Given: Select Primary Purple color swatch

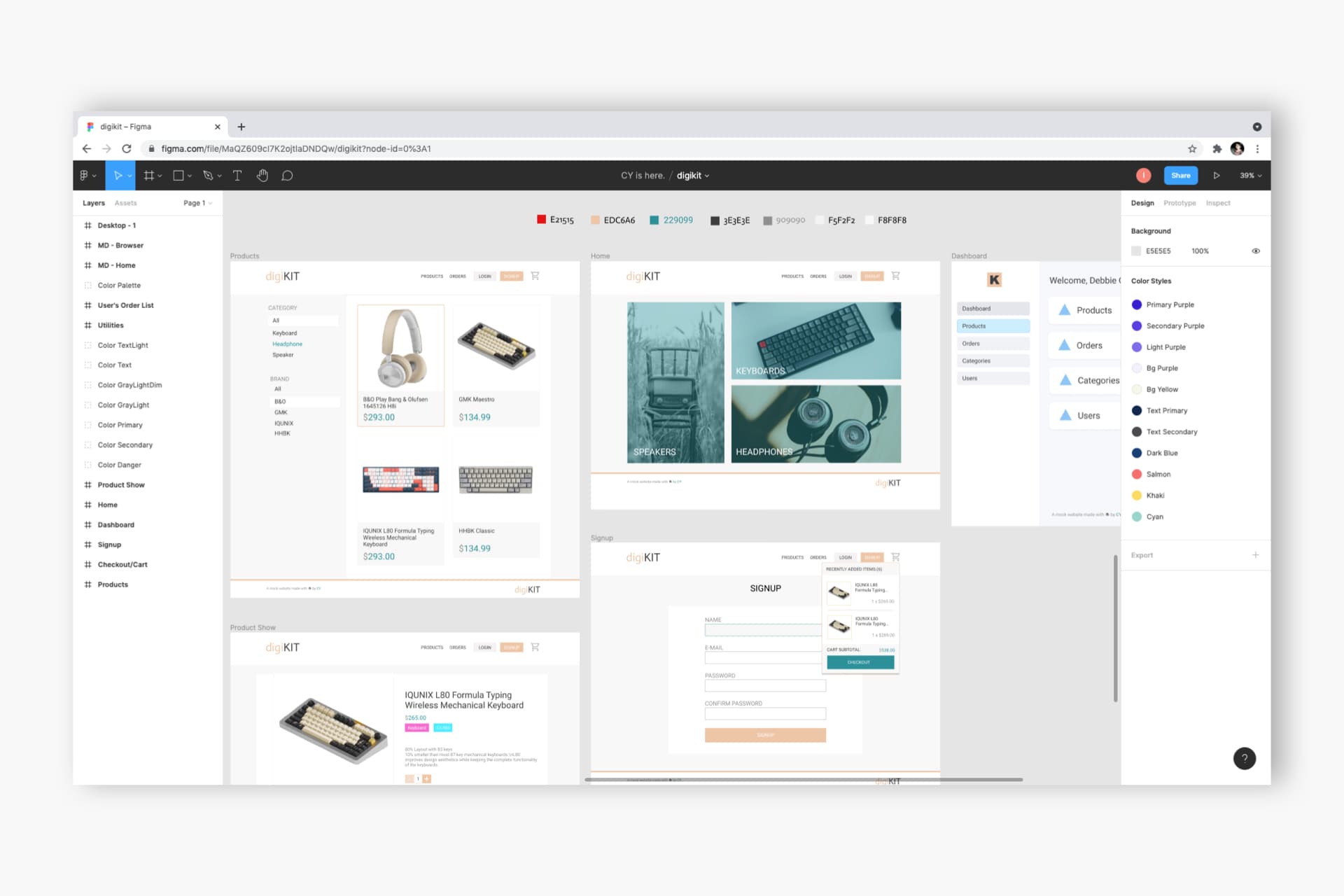Looking at the screenshot, I should point(1137,304).
